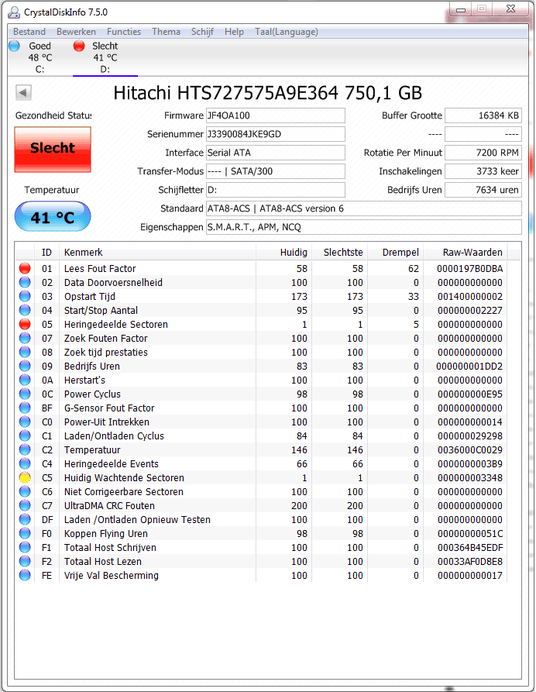Click raw value 000364B45EDF
The image size is (536, 692).
tap(469, 548)
